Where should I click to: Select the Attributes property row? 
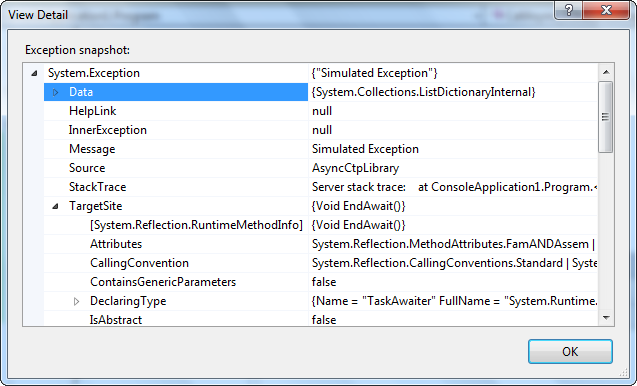click(x=321, y=244)
